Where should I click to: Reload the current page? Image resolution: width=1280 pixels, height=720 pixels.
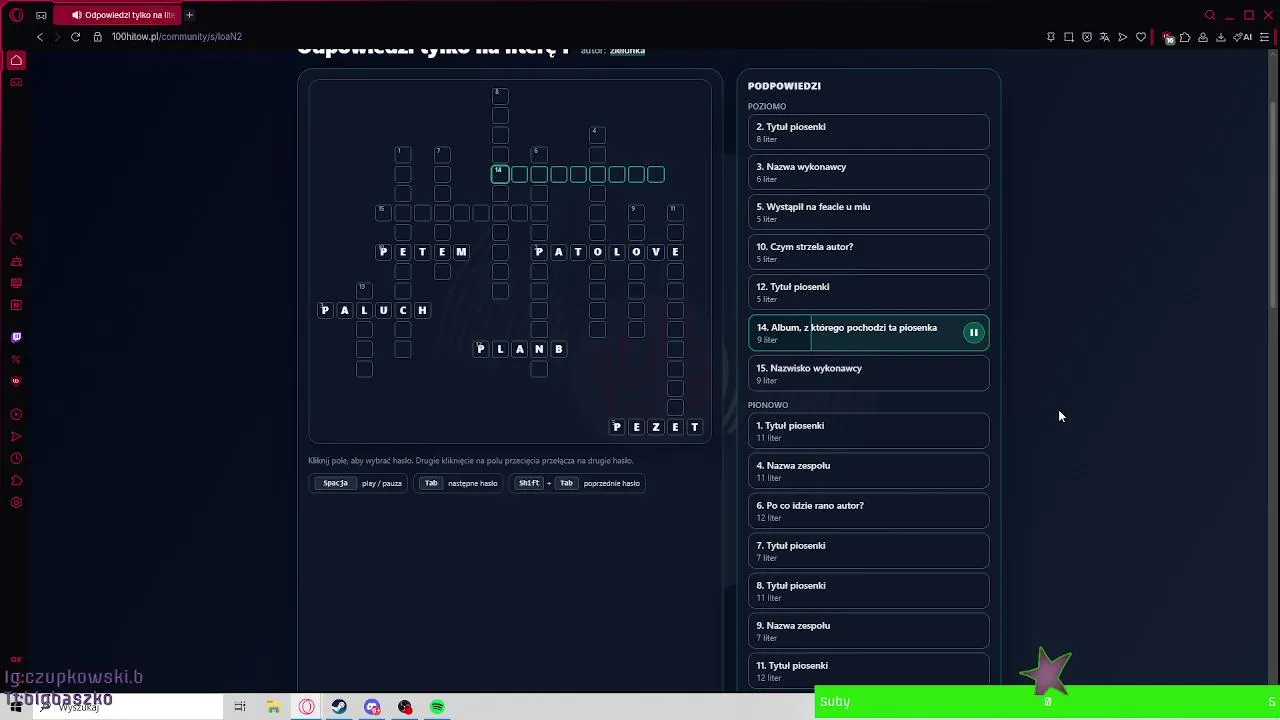click(75, 37)
